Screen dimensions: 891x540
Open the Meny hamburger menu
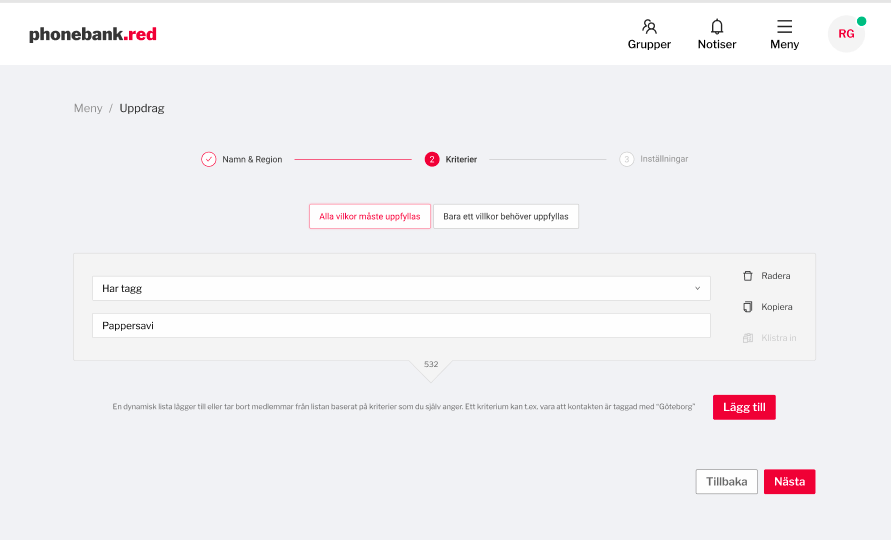click(x=784, y=27)
